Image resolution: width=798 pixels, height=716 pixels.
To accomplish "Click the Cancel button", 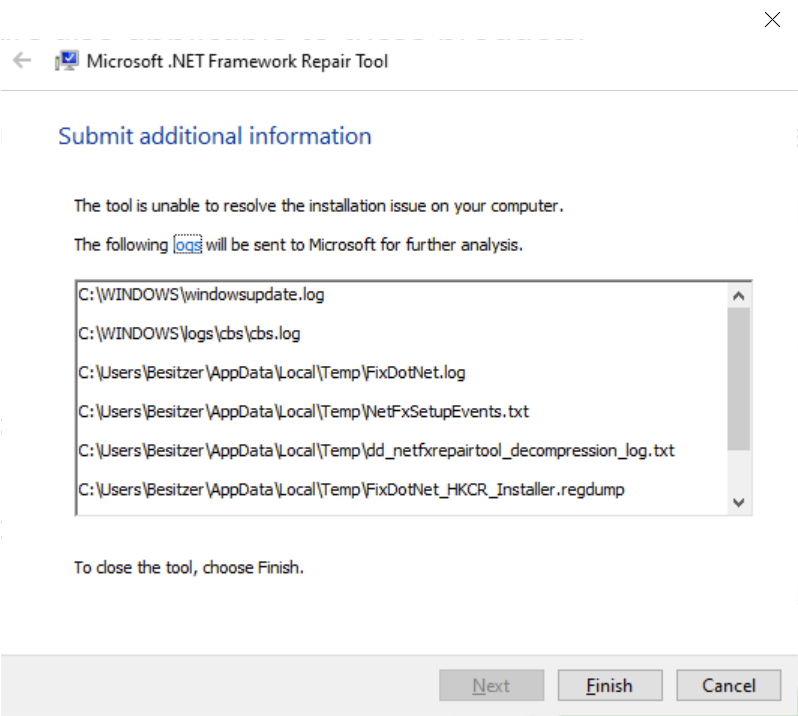I will tap(728, 685).
